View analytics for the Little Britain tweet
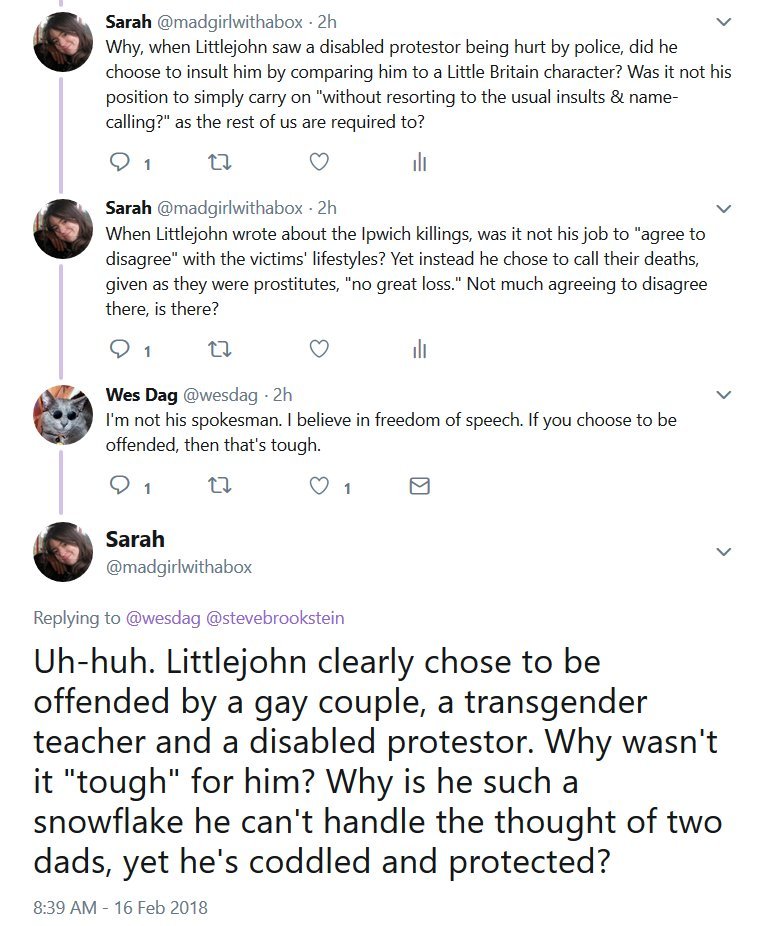The height and width of the screenshot is (926, 760). (x=420, y=162)
